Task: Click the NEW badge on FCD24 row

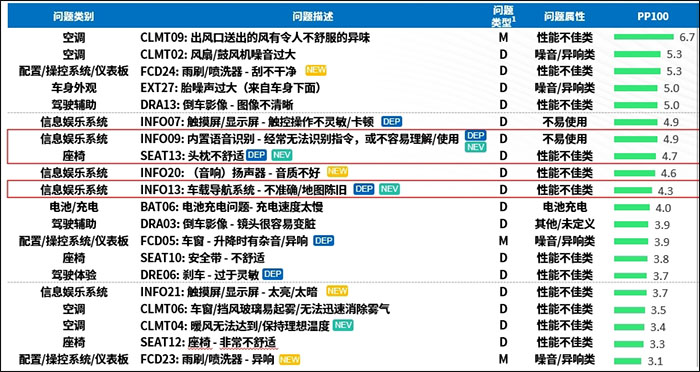Action: point(316,71)
